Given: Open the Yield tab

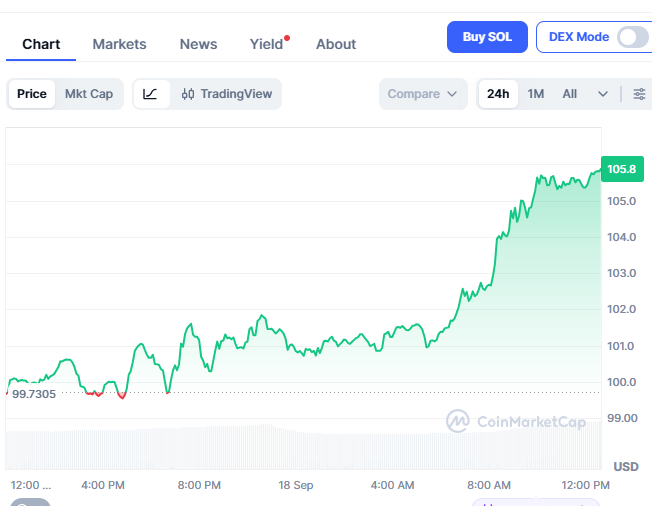Looking at the screenshot, I should 267,44.
